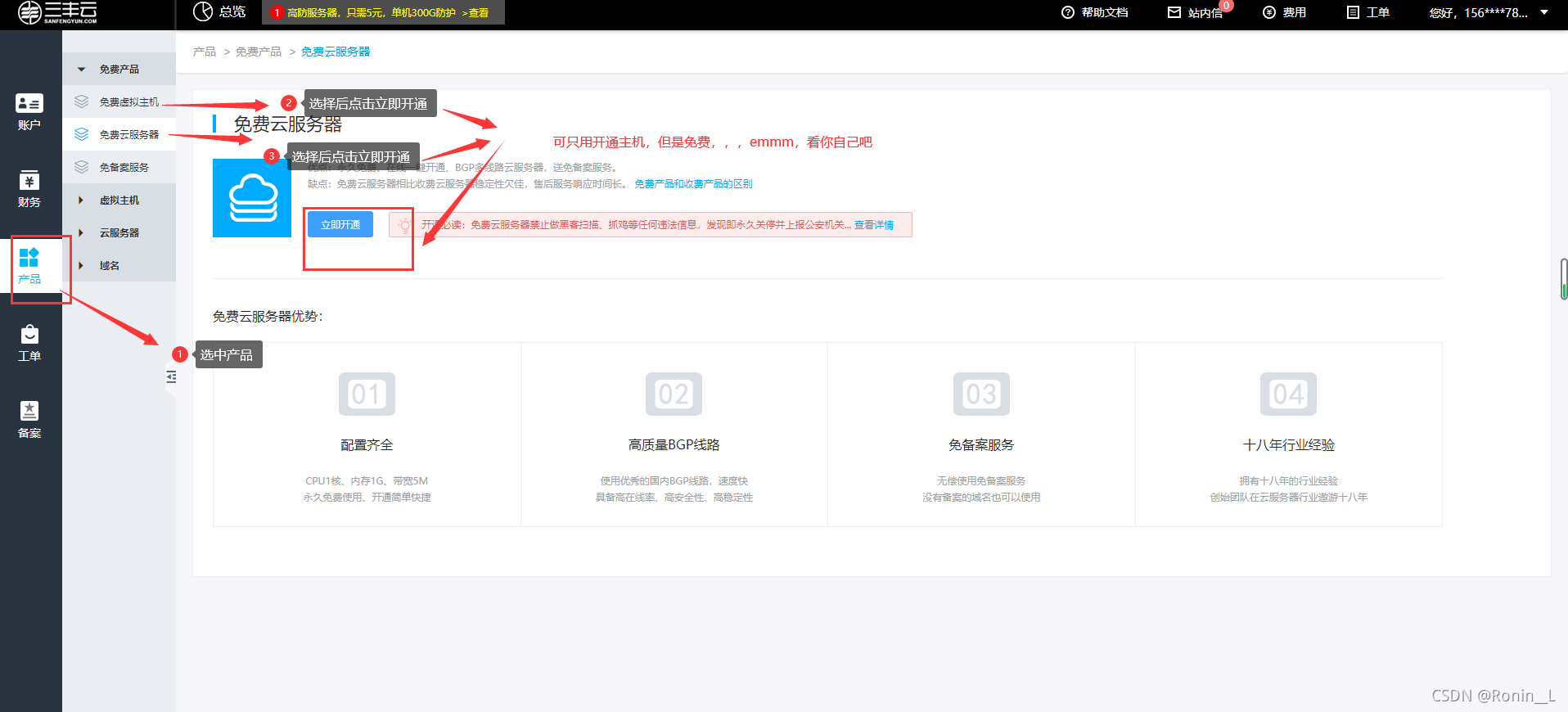Click the 免备案服务 card title
The width and height of the screenshot is (1568, 712).
coord(981,444)
